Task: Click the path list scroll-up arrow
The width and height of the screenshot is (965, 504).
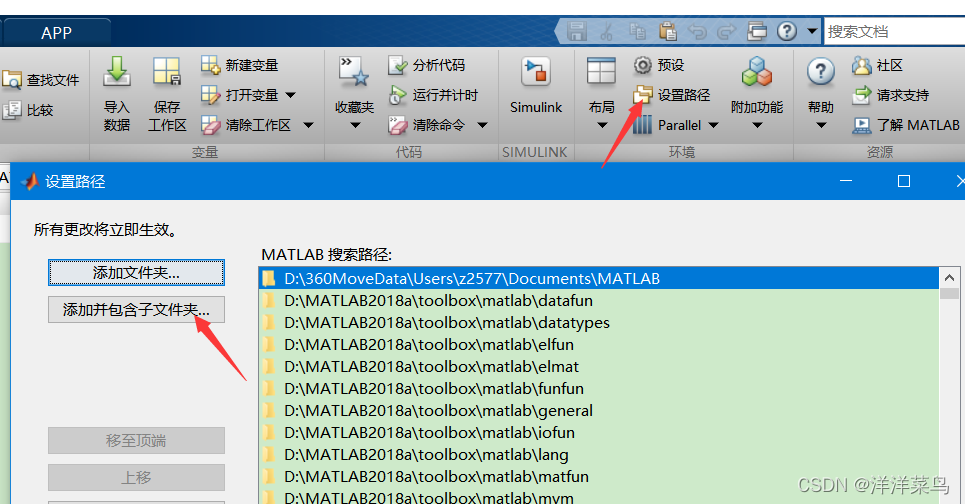Action: click(949, 278)
